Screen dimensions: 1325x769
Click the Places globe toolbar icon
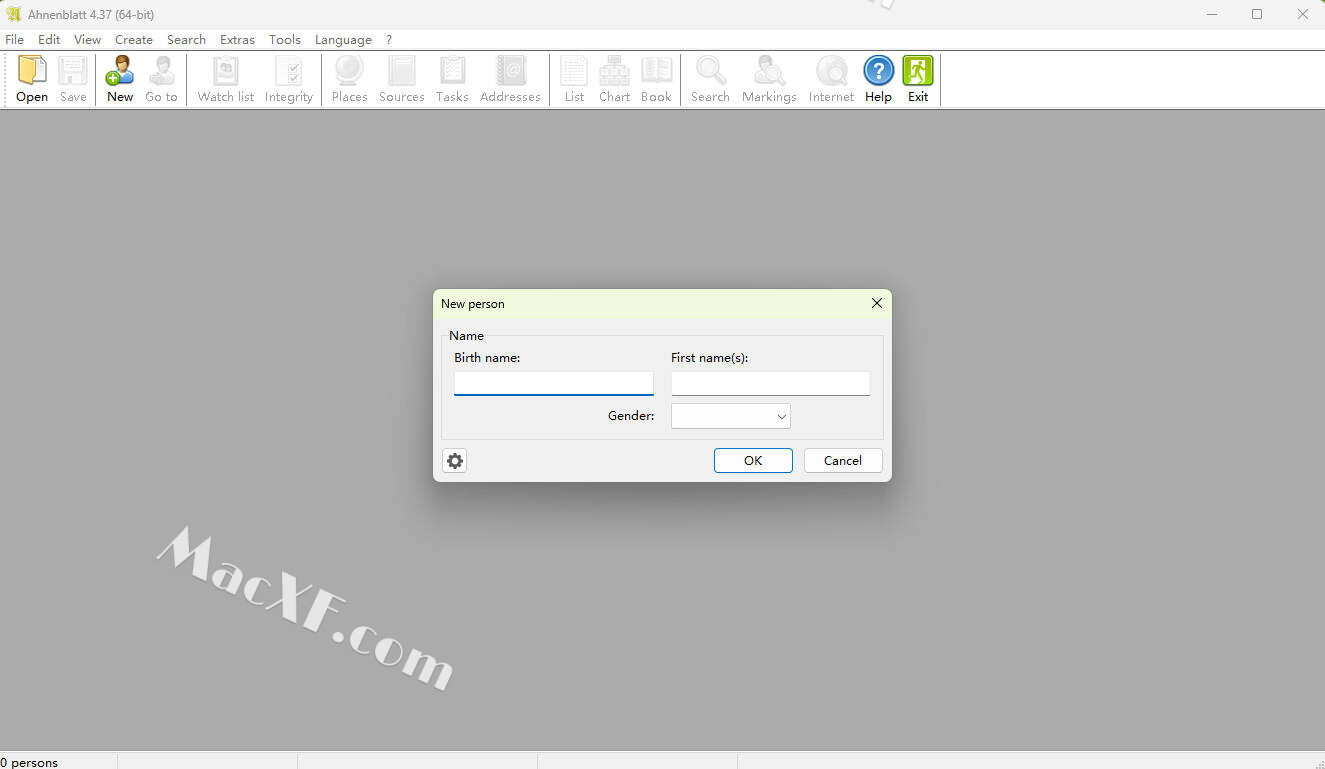349,72
